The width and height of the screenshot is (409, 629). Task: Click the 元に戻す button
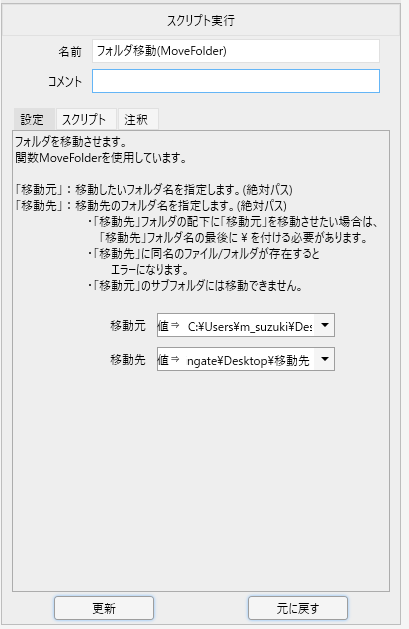[x=298, y=608]
